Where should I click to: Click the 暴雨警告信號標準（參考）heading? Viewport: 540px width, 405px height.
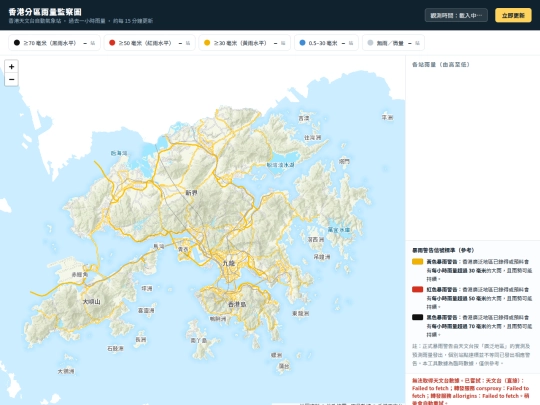pyautogui.click(x=443, y=250)
